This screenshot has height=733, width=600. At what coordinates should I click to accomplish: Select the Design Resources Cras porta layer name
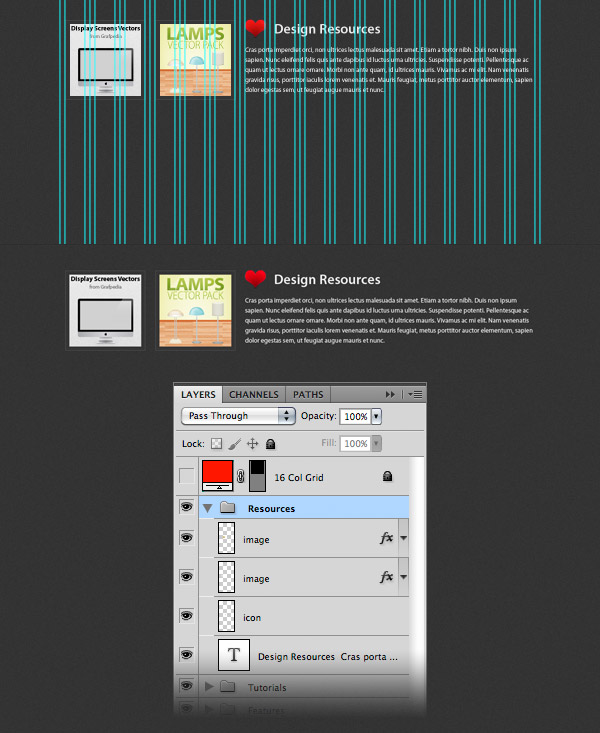click(328, 657)
